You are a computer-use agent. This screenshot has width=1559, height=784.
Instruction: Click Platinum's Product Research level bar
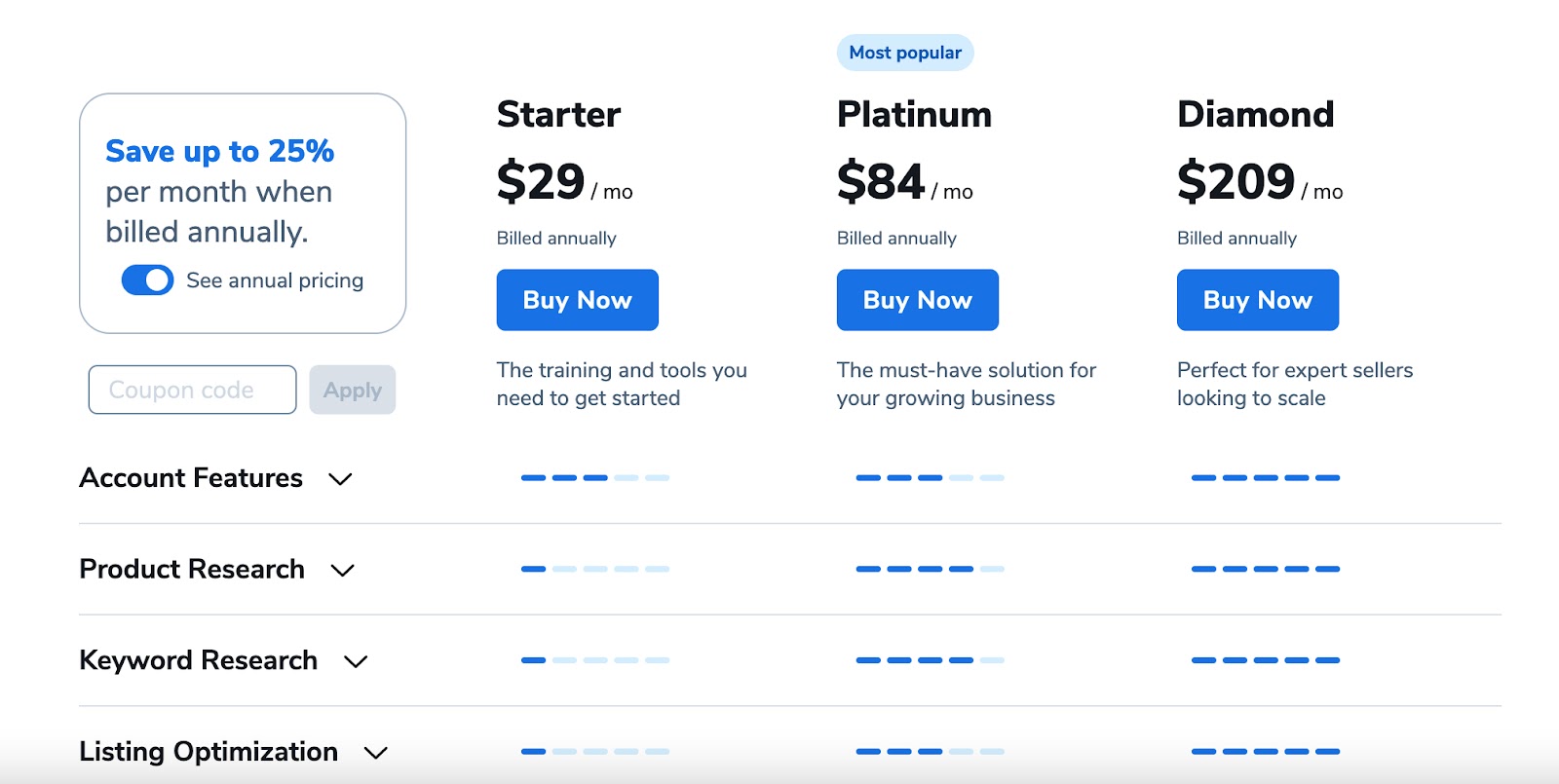coord(930,569)
